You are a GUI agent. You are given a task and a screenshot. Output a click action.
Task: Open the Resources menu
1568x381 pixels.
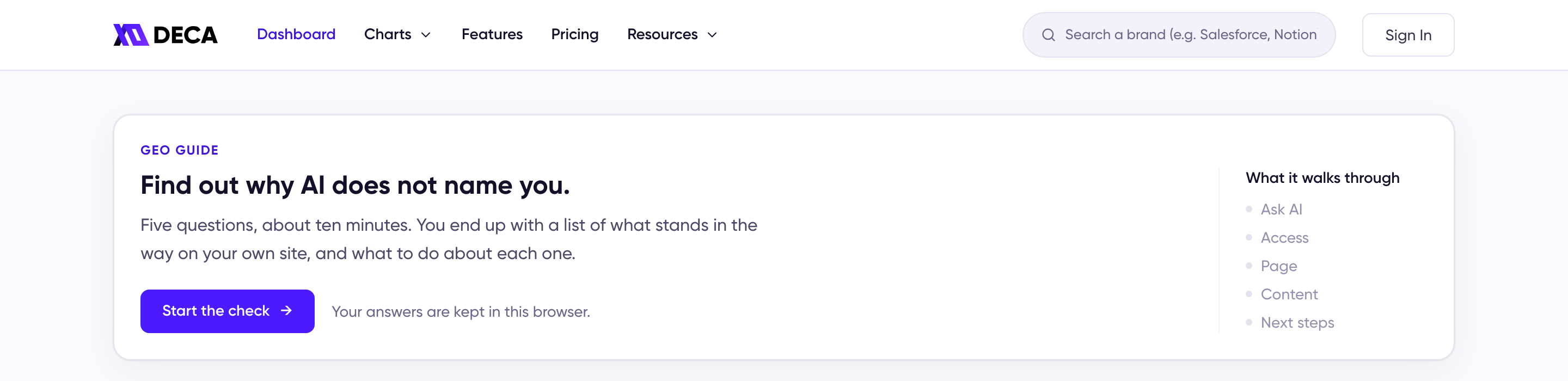[x=672, y=34]
